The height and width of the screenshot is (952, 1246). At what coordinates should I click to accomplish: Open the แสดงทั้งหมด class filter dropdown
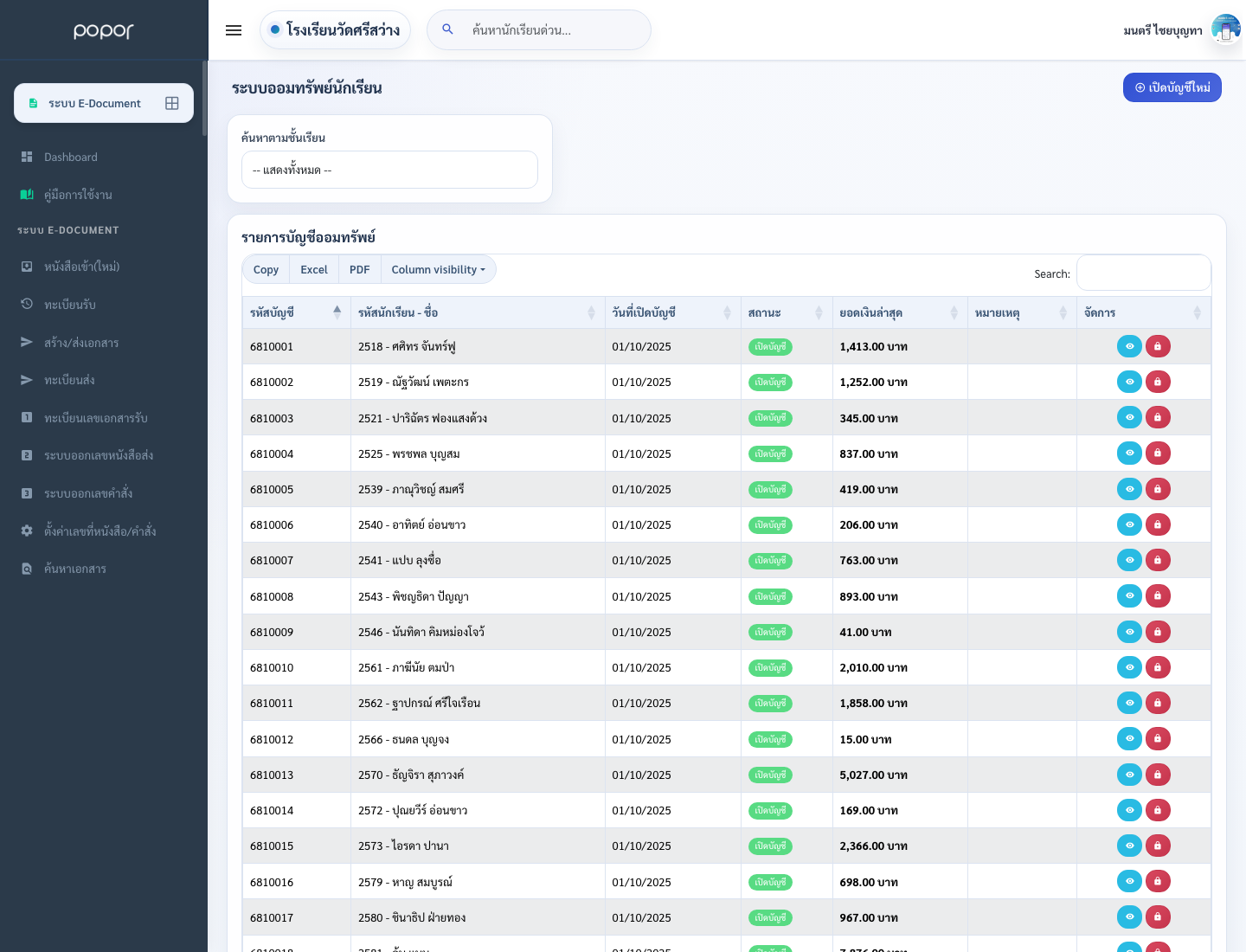[389, 170]
